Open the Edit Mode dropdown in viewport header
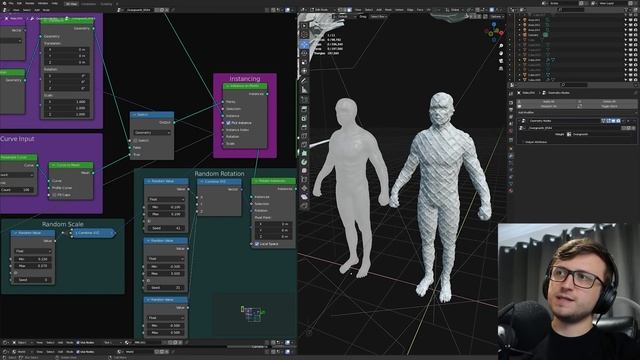This screenshot has height=360, width=640. (x=320, y=10)
